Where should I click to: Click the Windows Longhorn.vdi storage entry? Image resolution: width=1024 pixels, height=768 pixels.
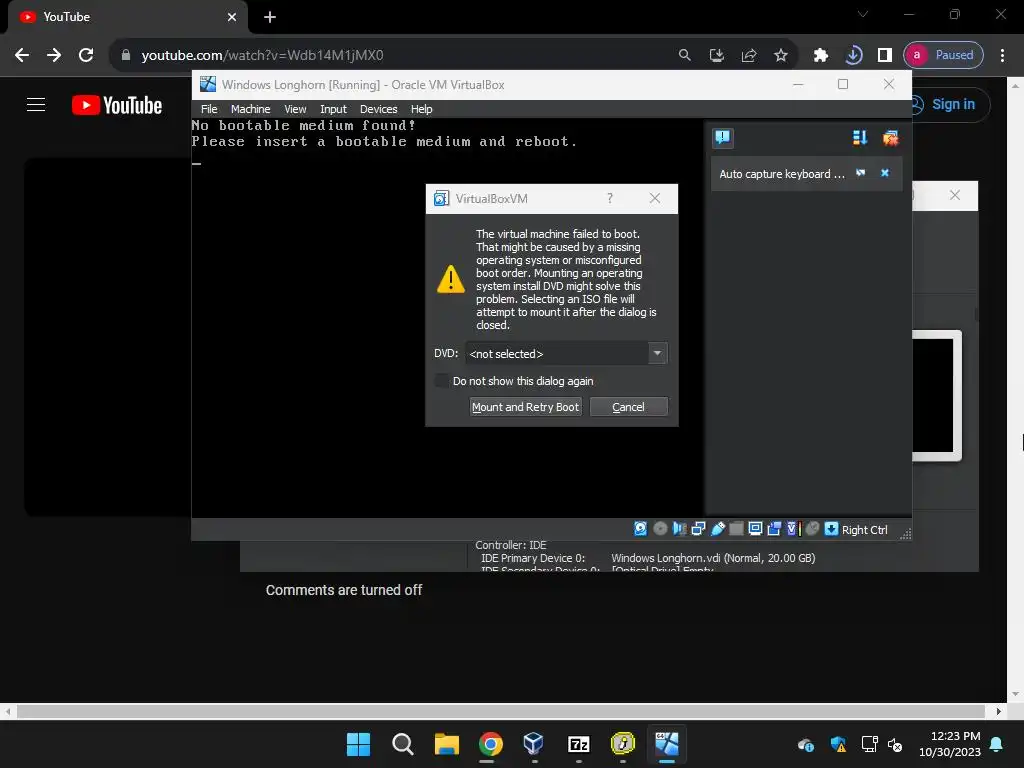click(713, 558)
